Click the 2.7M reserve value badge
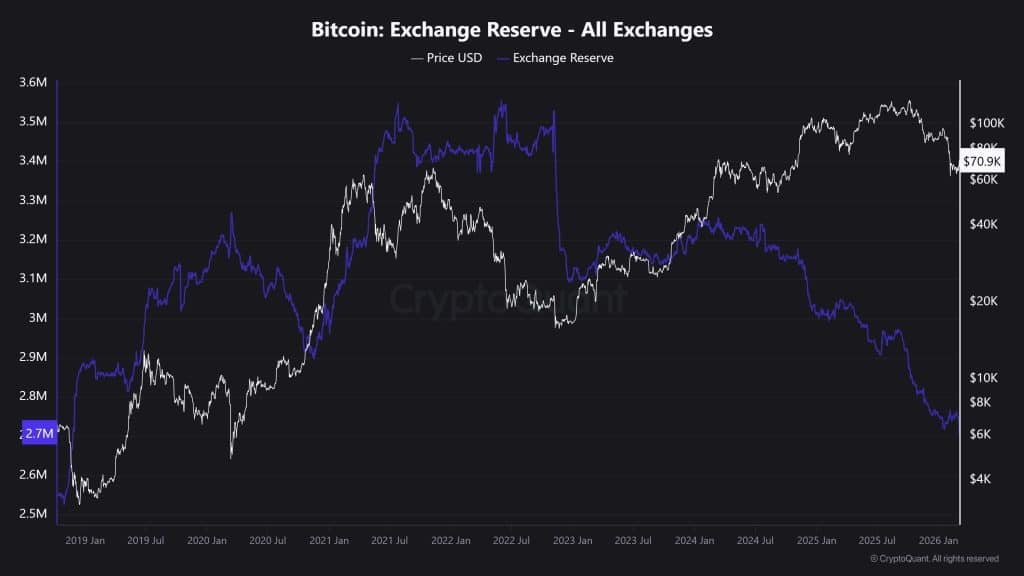Viewport: 1024px width, 576px height. 39,433
